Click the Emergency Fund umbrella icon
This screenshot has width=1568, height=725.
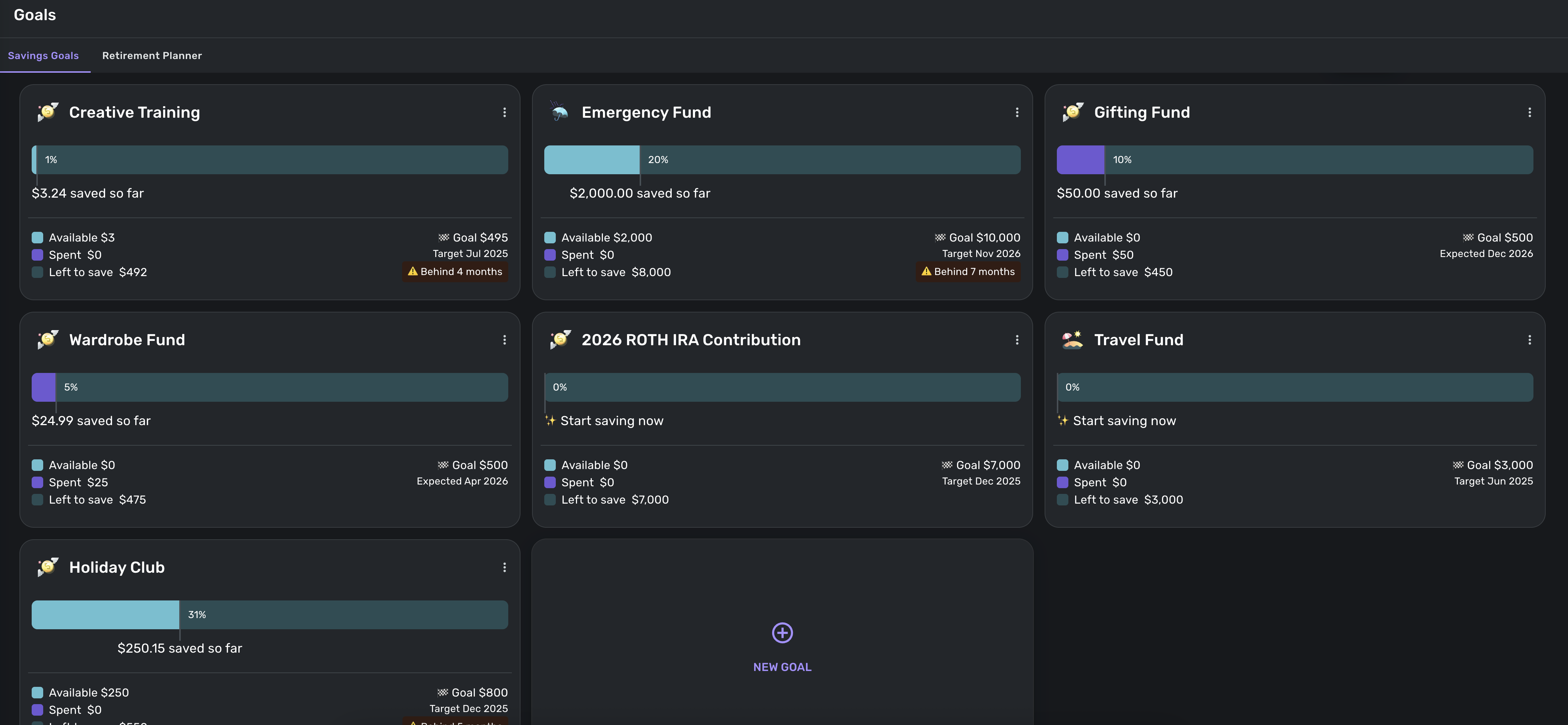(559, 112)
